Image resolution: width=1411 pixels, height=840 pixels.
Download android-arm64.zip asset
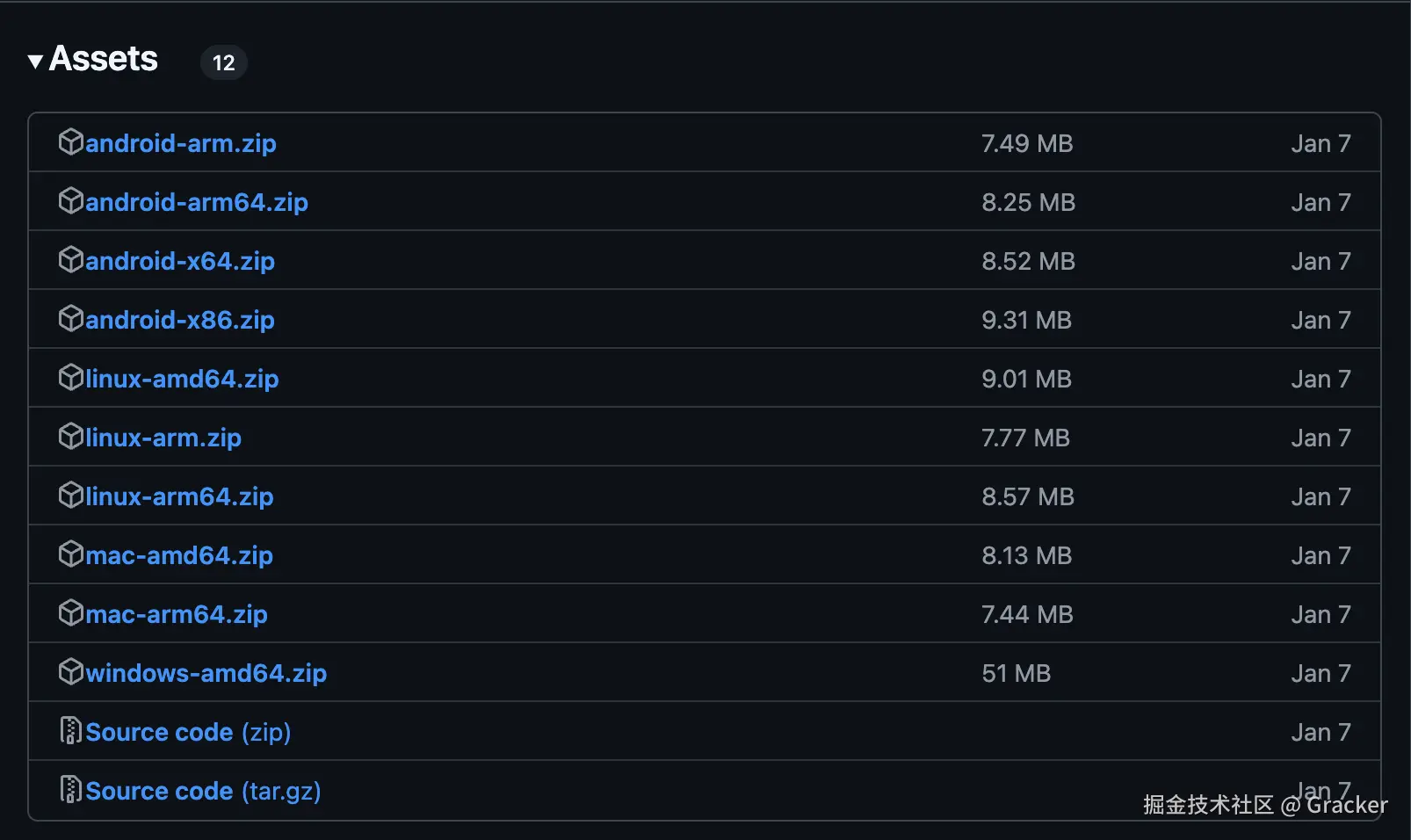(197, 202)
